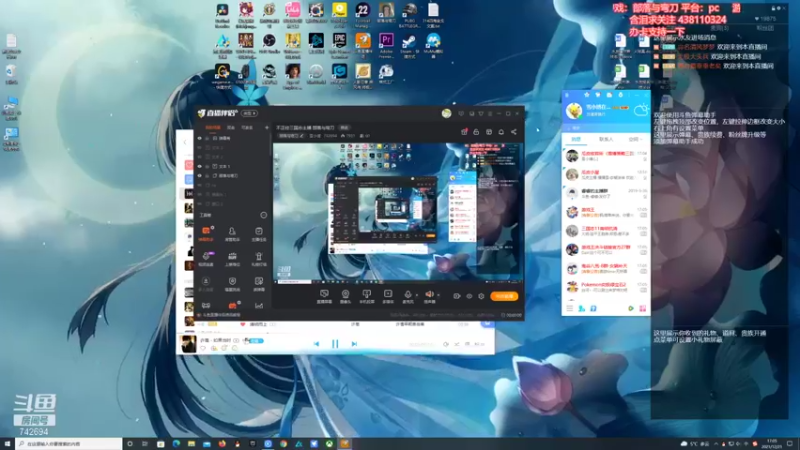Viewport: 800px width, 450px height.
Task: Expand speaker options arrow in bottom toolbar
Action: pyautogui.click(x=438, y=295)
